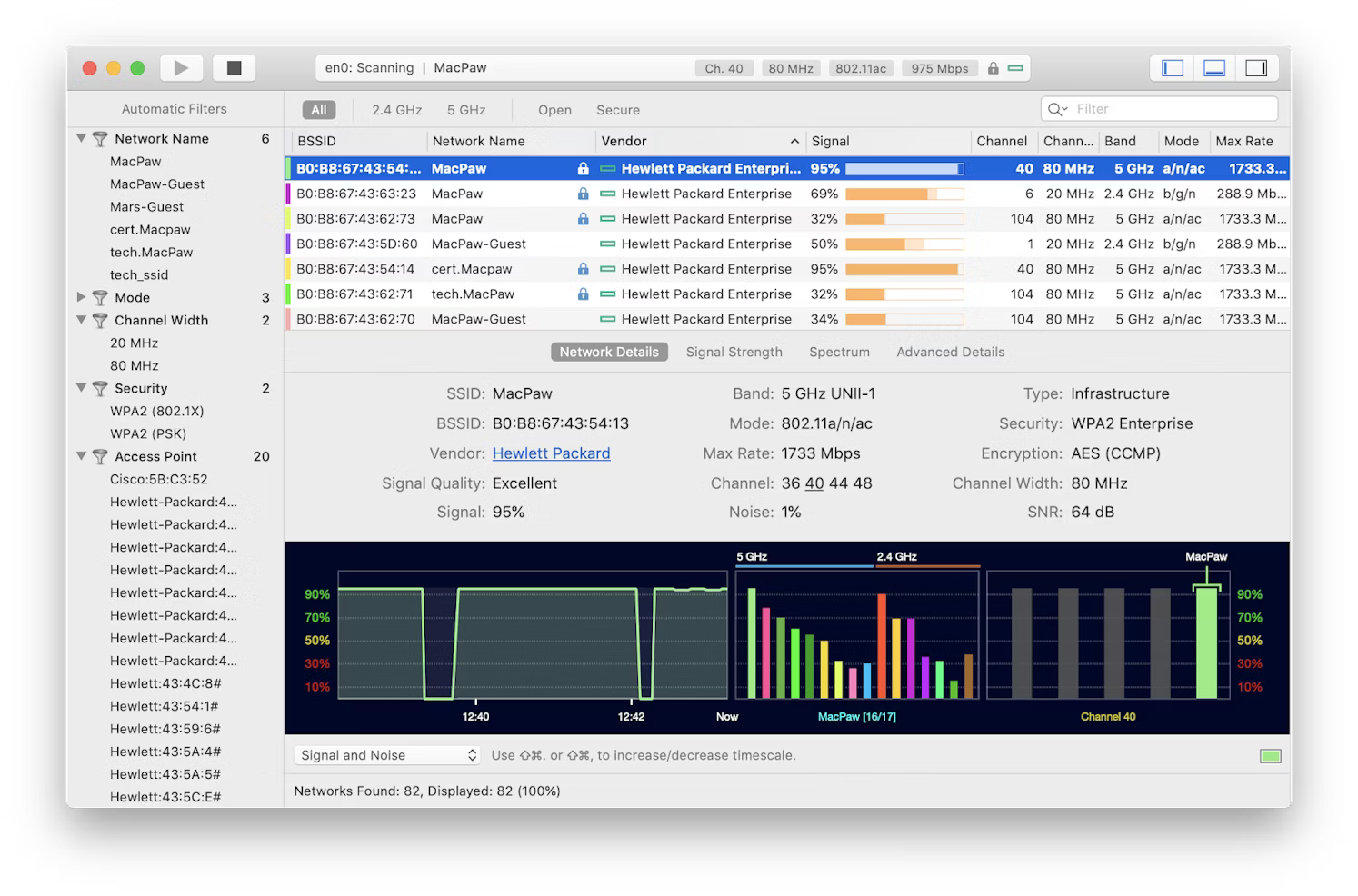Select Mars-Guest filter in sidebar

coord(146,207)
